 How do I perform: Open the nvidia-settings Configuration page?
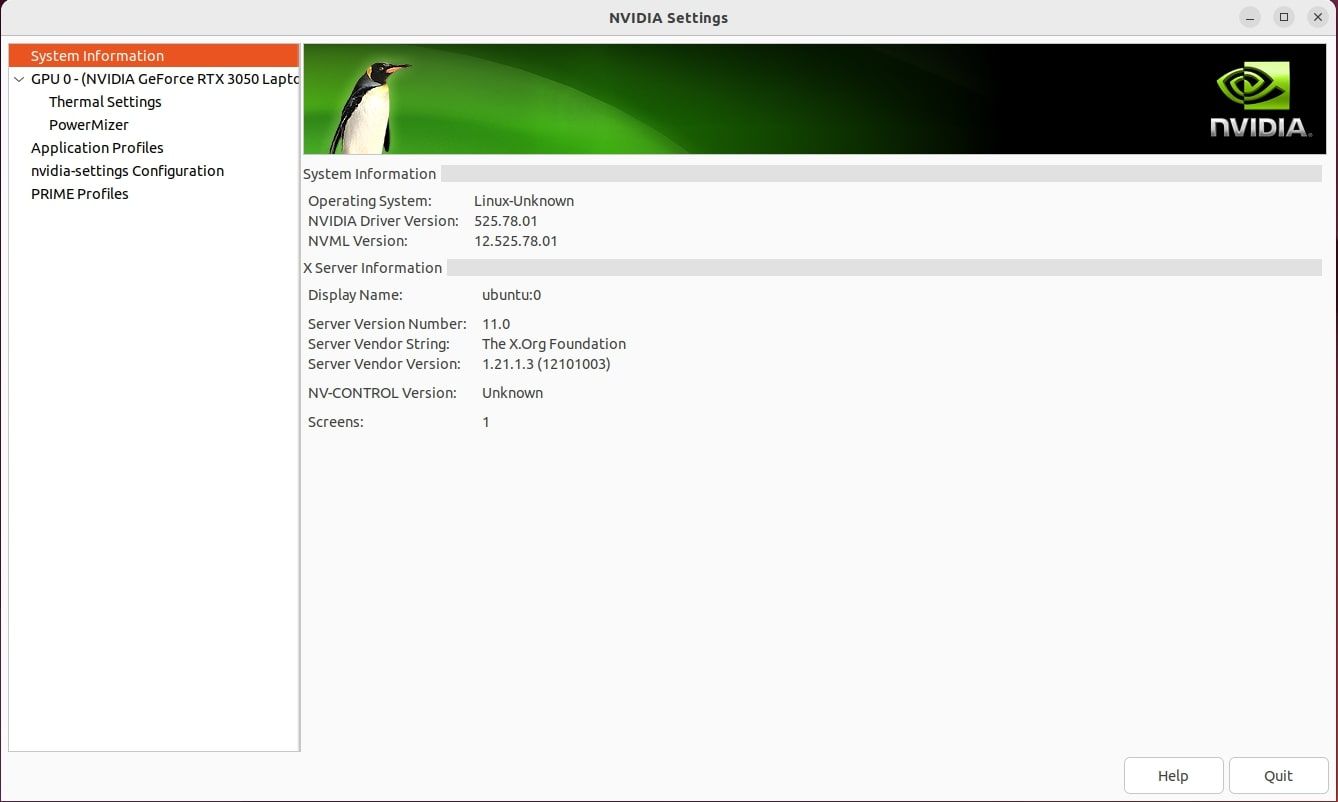click(127, 170)
